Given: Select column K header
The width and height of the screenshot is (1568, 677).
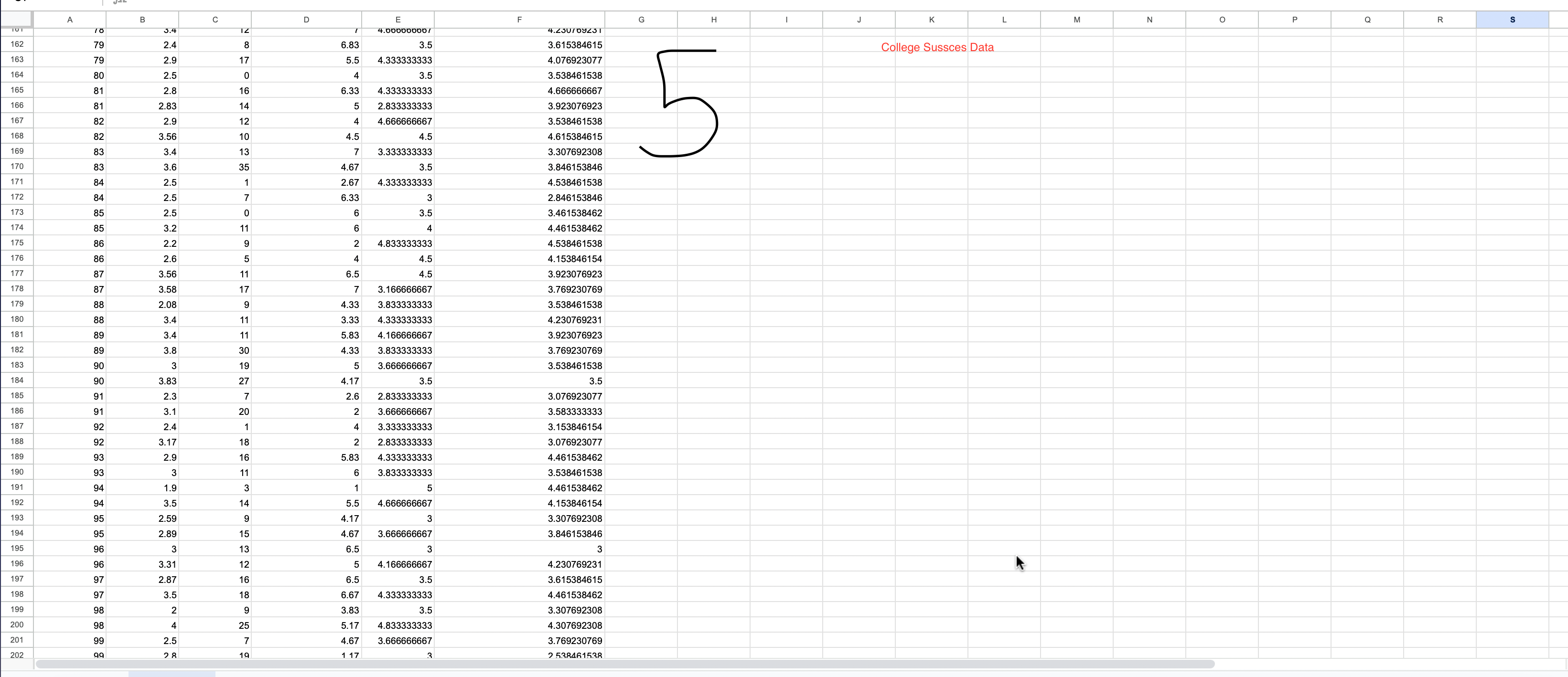Looking at the screenshot, I should pos(931,19).
